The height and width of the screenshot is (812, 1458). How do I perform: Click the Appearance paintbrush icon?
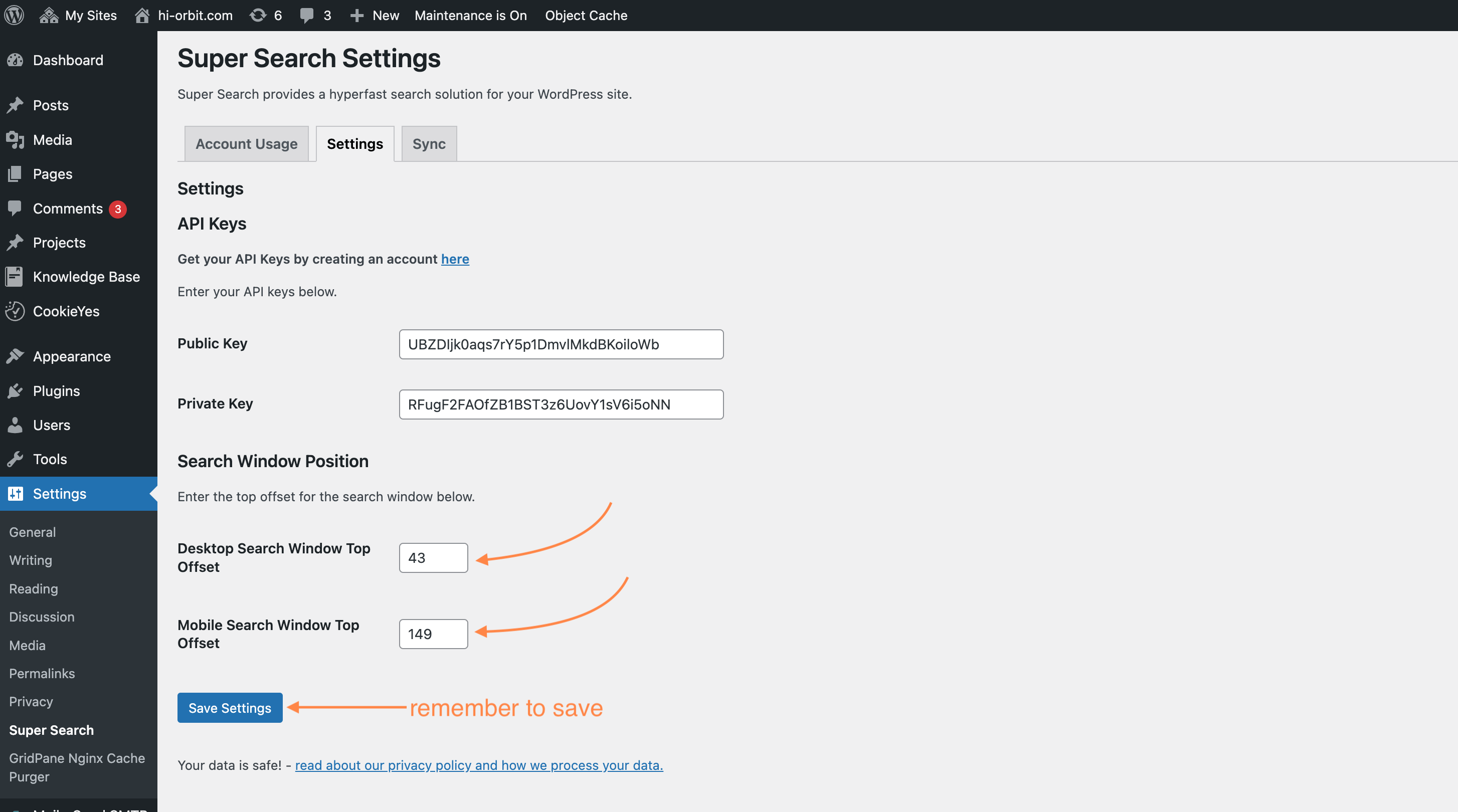15,356
